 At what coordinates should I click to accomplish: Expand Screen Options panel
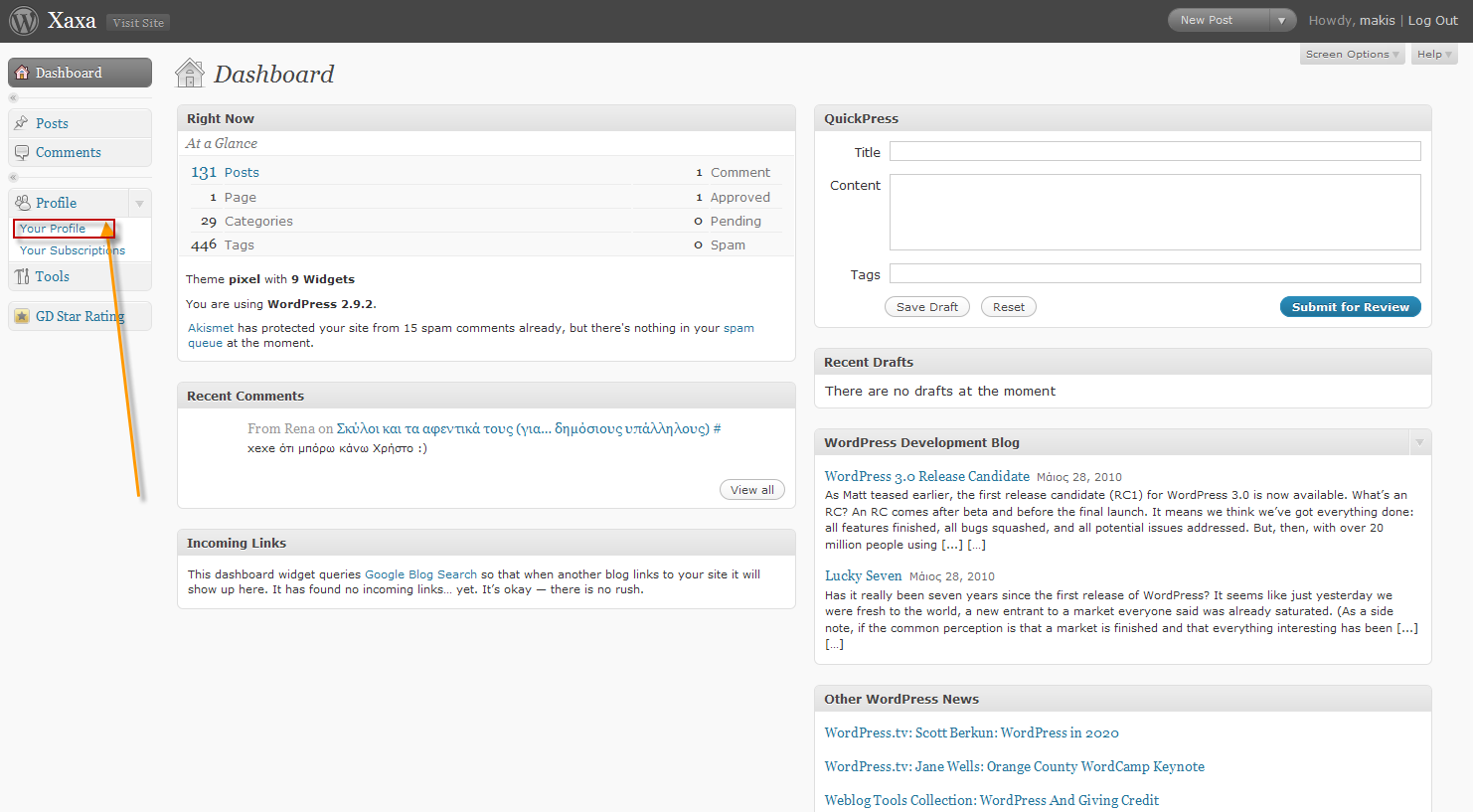(1352, 55)
